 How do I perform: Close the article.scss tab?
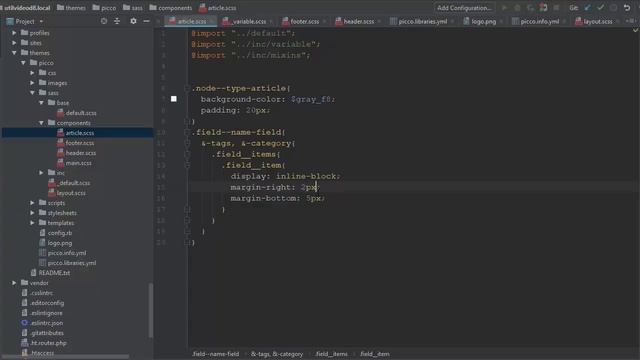click(212, 21)
